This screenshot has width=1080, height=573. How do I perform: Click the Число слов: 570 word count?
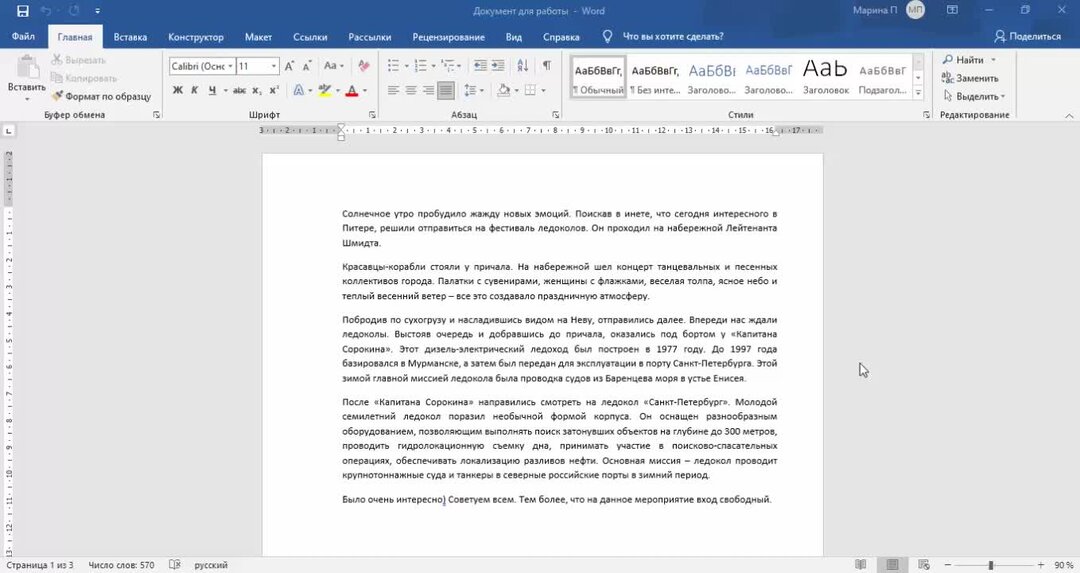pos(121,565)
